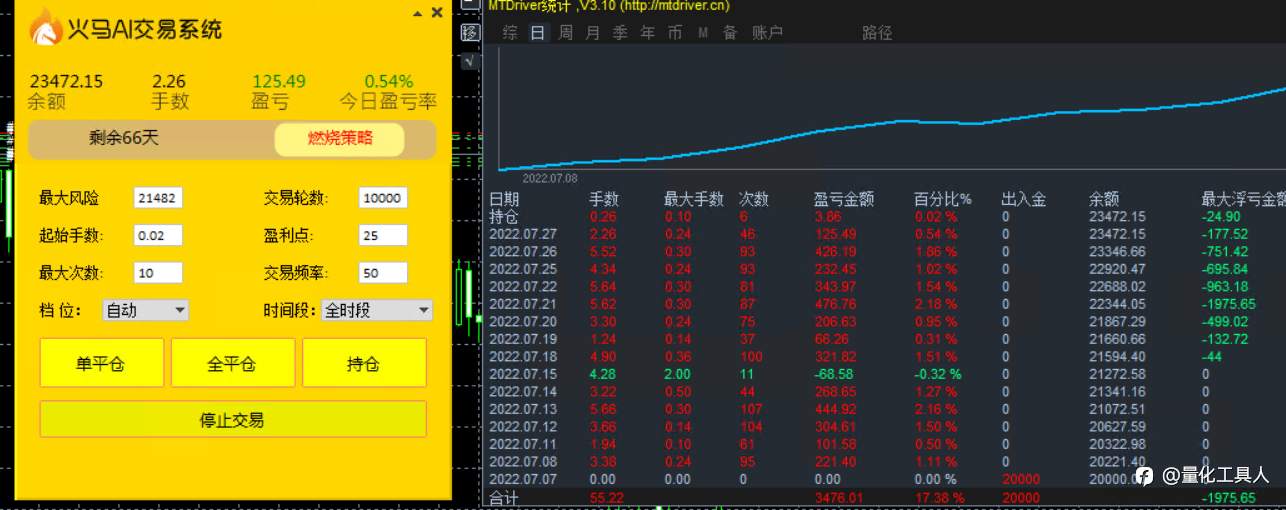Click the 交易频率 input field
1286x510 pixels.
(x=383, y=272)
